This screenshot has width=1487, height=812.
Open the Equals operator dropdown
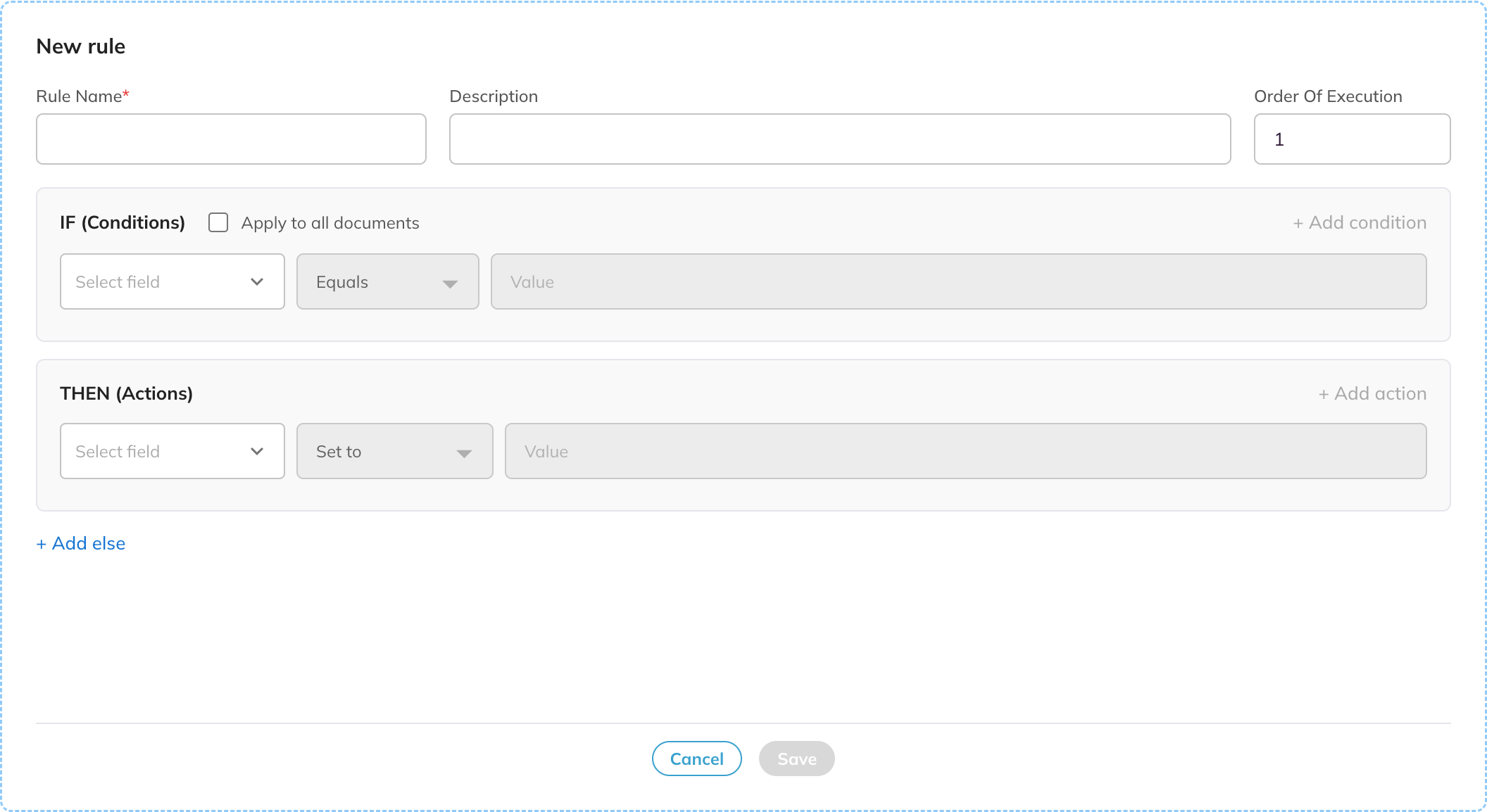pos(388,281)
